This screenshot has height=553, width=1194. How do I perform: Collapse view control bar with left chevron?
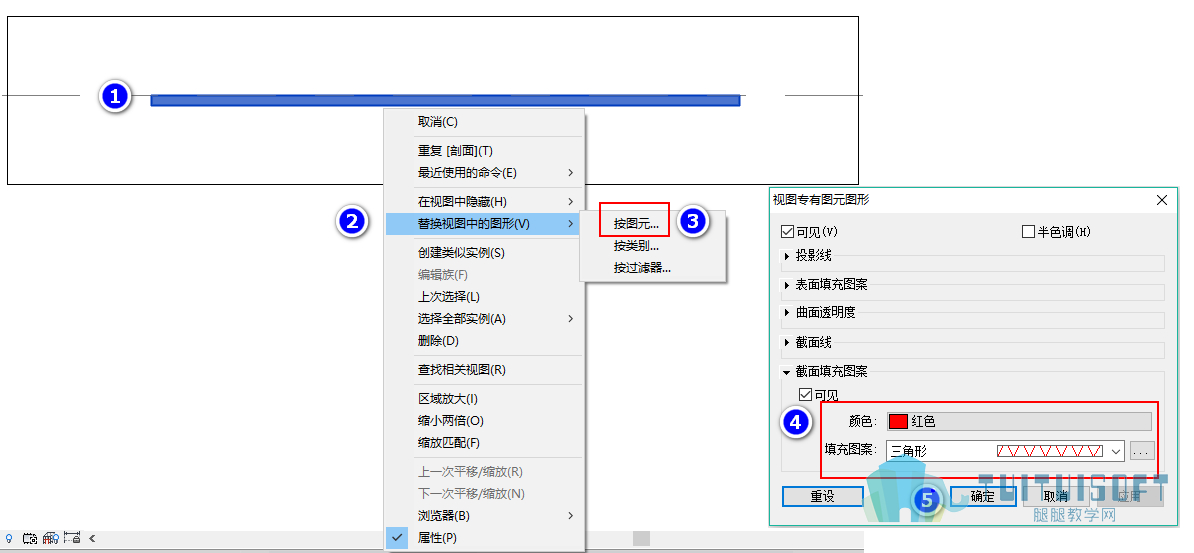(x=92, y=538)
